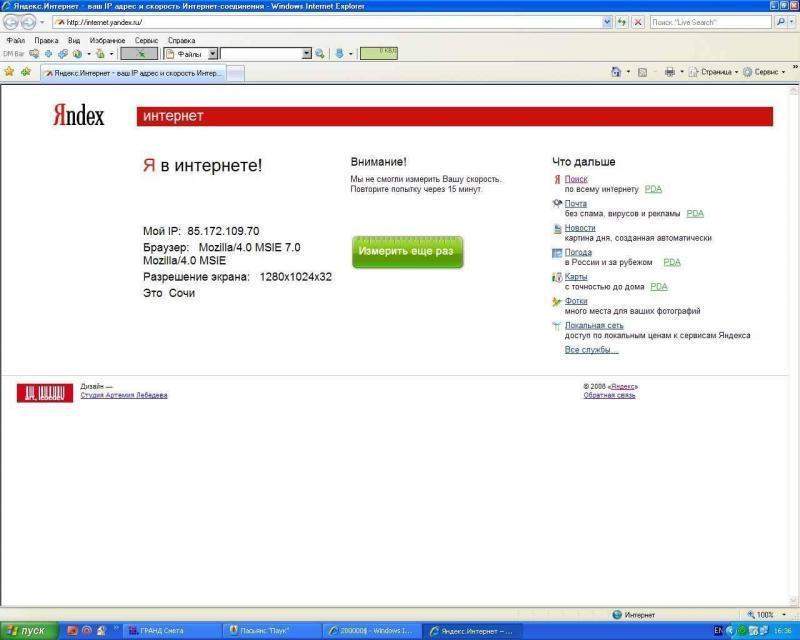Screen dimensions: 800x640
Task: Click the address bar with internet.yandex.ru URL
Action: [x=327, y=22]
